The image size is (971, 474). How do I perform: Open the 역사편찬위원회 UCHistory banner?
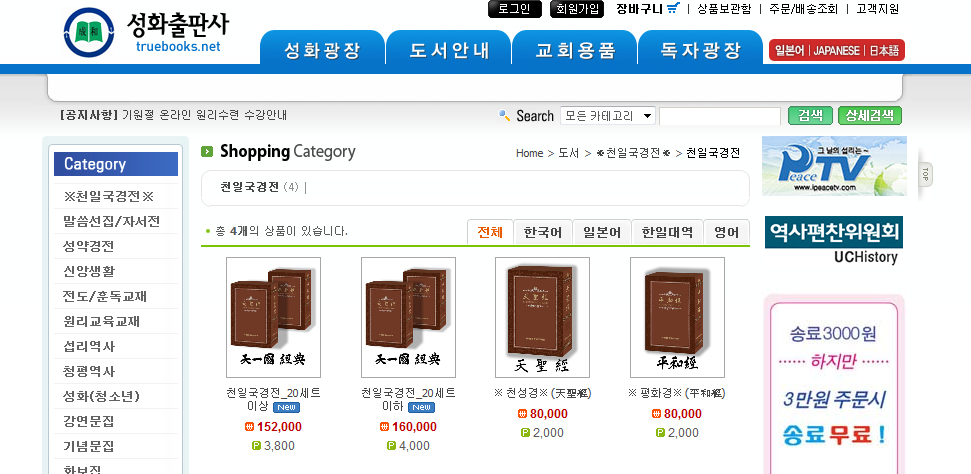coord(834,241)
